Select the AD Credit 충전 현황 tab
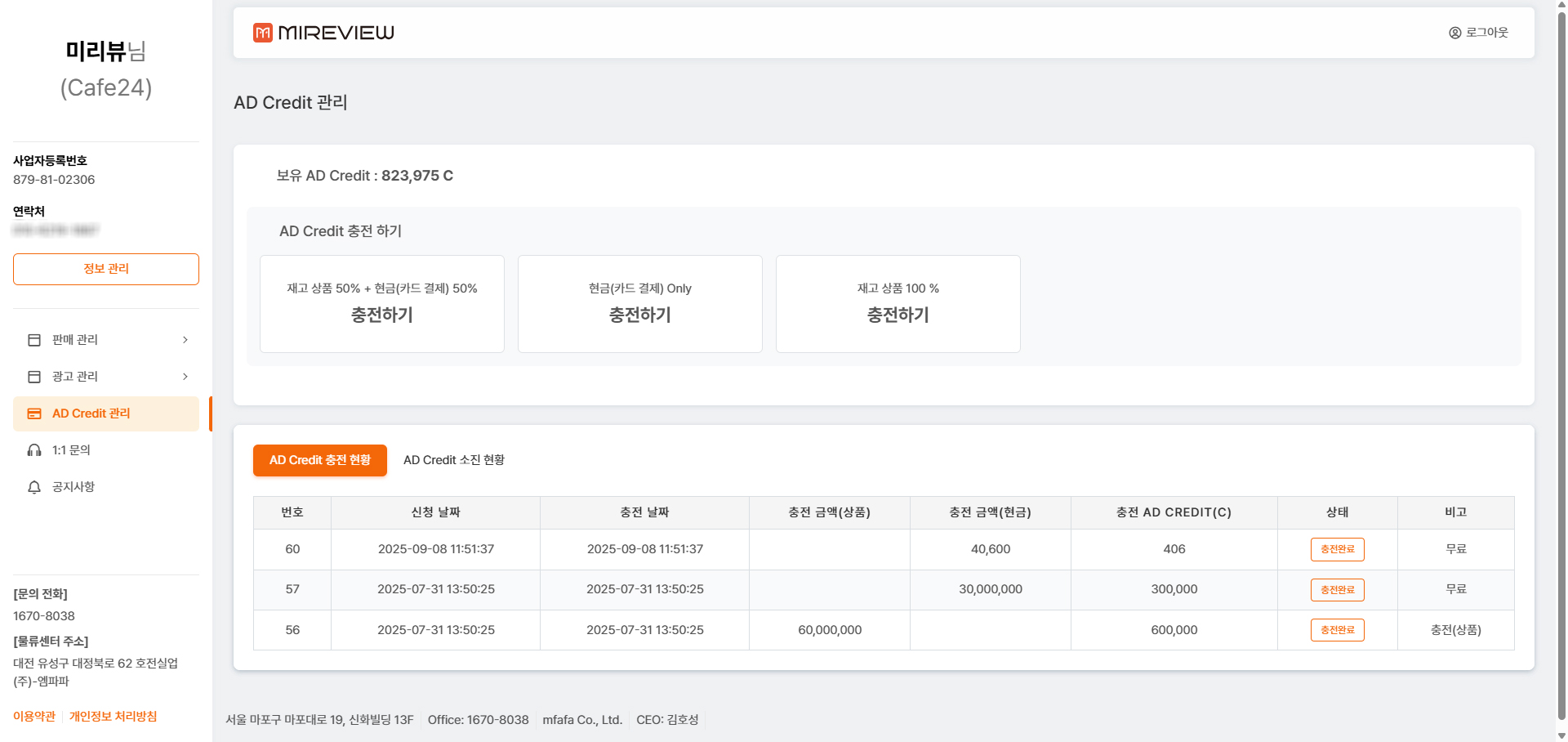 320,460
